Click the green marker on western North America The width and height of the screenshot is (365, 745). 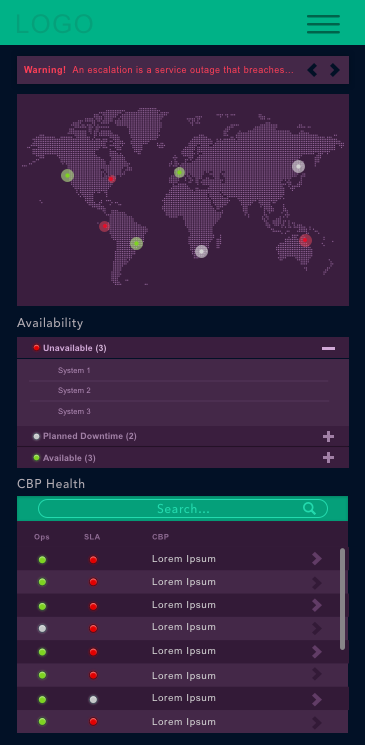point(67,175)
